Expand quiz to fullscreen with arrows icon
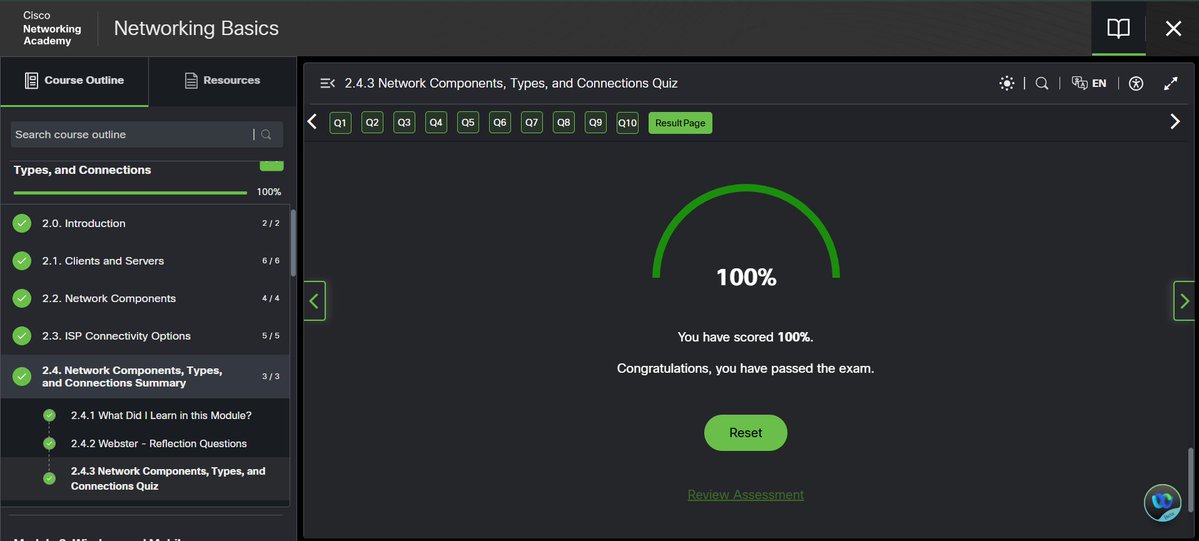1199x541 pixels. pos(1171,83)
